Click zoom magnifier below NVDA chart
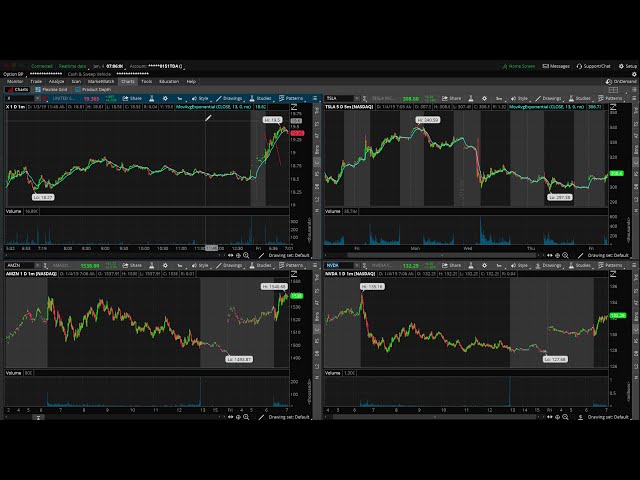Viewport: 640px width, 480px height. point(565,417)
